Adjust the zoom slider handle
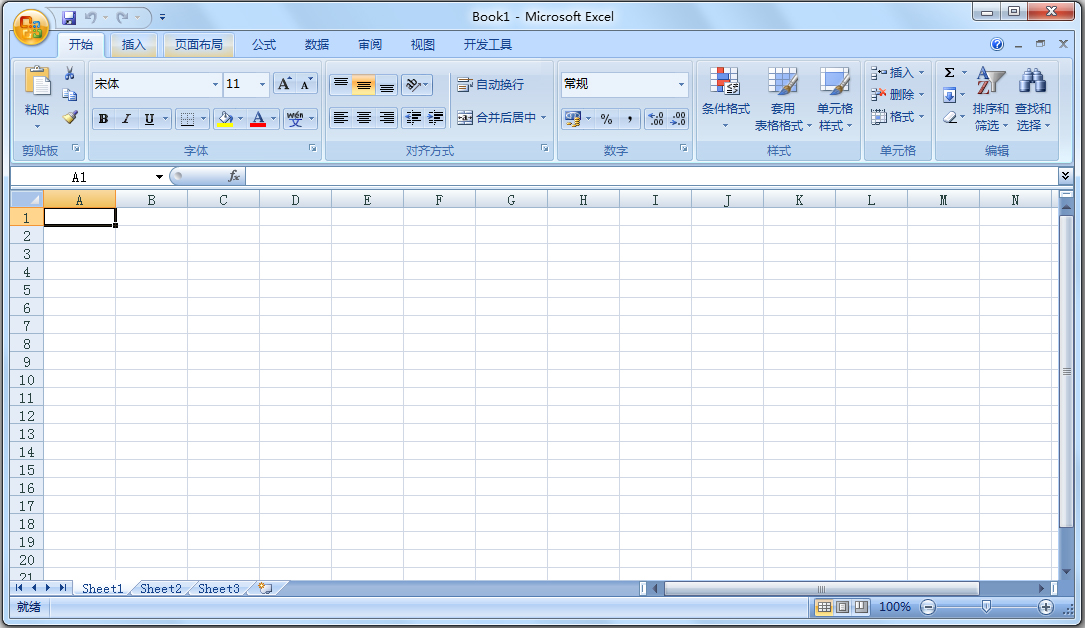The width and height of the screenshot is (1085, 628). coord(986,607)
